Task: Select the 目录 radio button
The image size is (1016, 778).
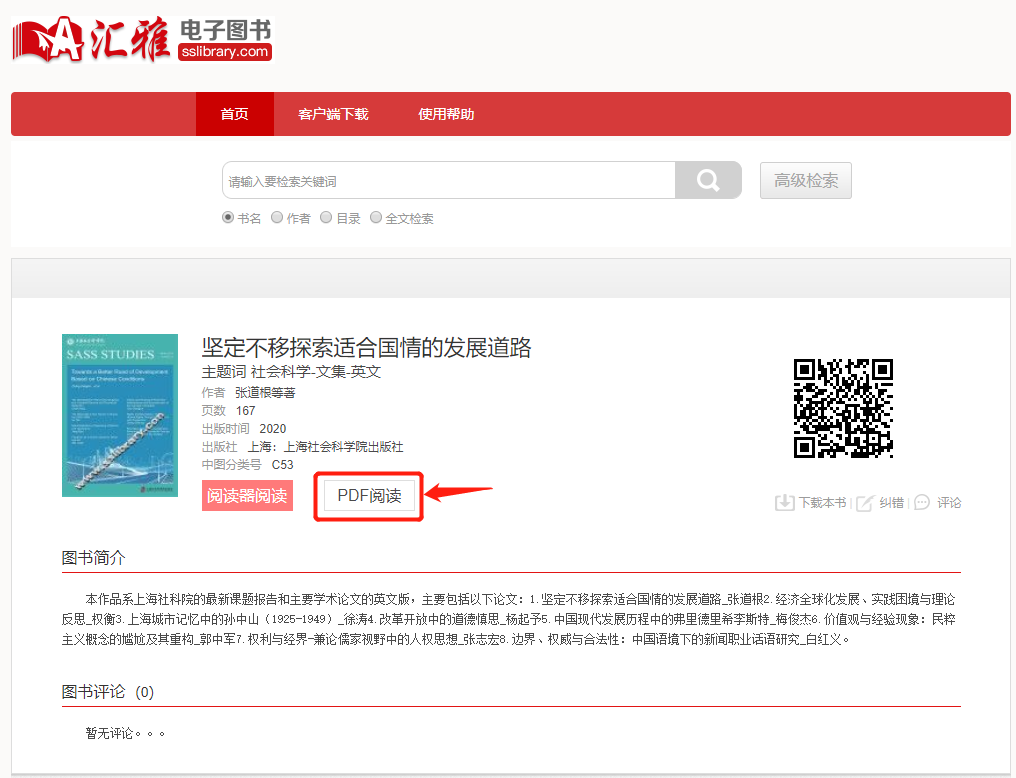Action: [x=326, y=218]
